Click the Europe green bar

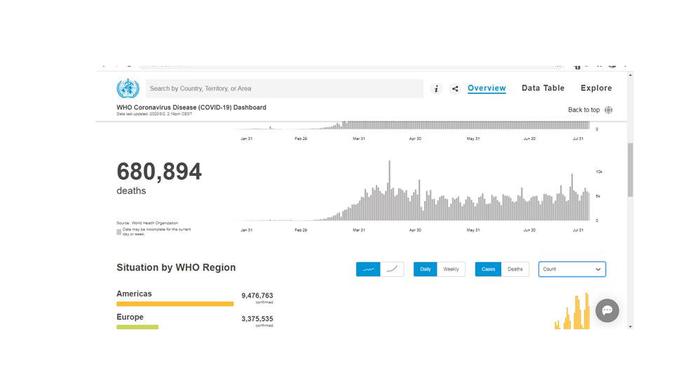137,327
